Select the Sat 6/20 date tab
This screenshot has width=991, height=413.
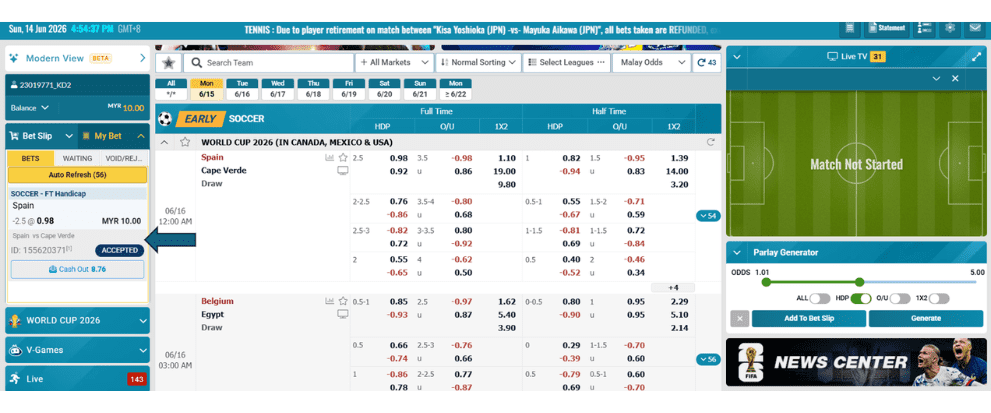[x=384, y=89]
